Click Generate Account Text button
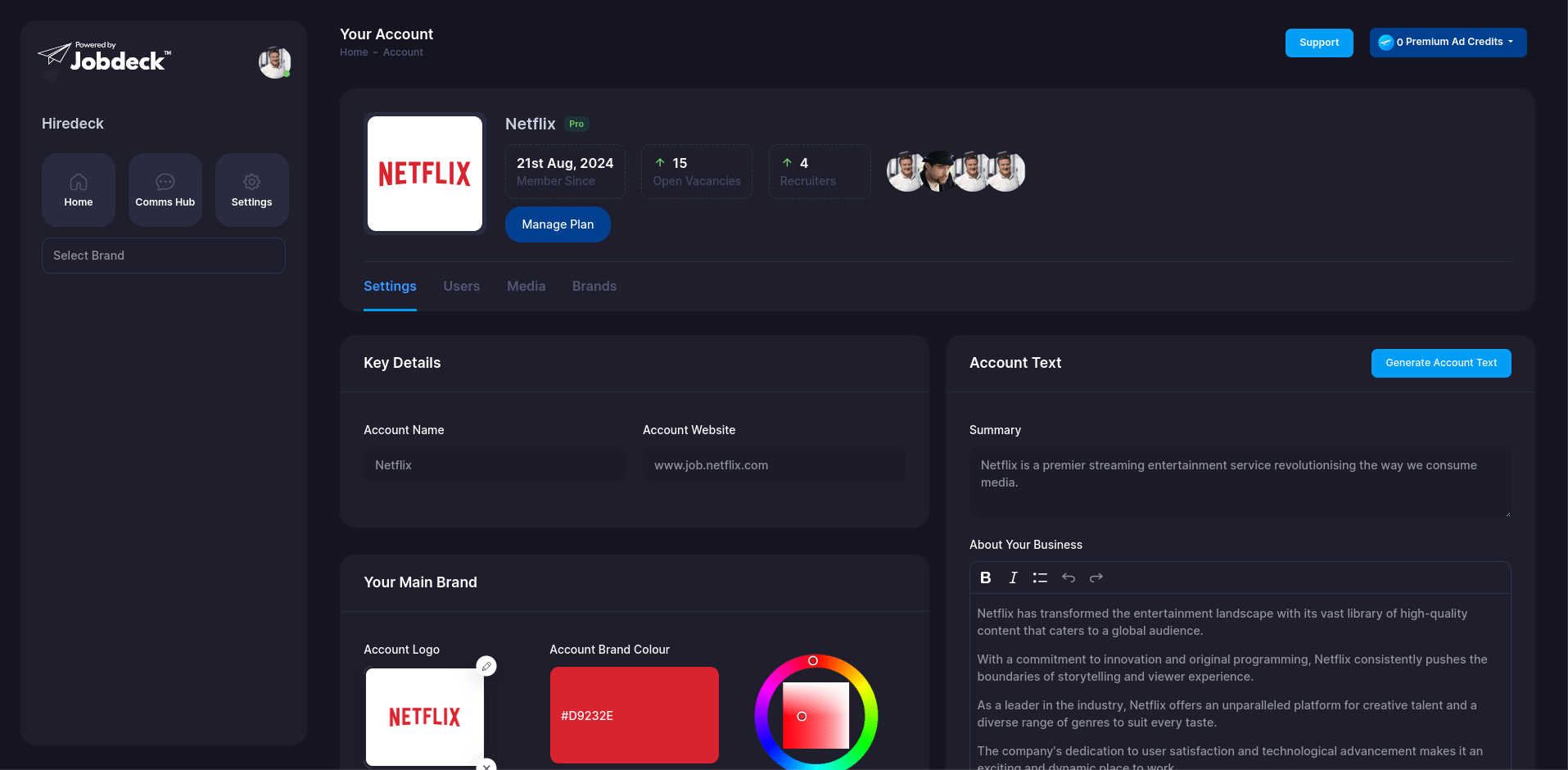The height and width of the screenshot is (770, 1568). [1441, 363]
